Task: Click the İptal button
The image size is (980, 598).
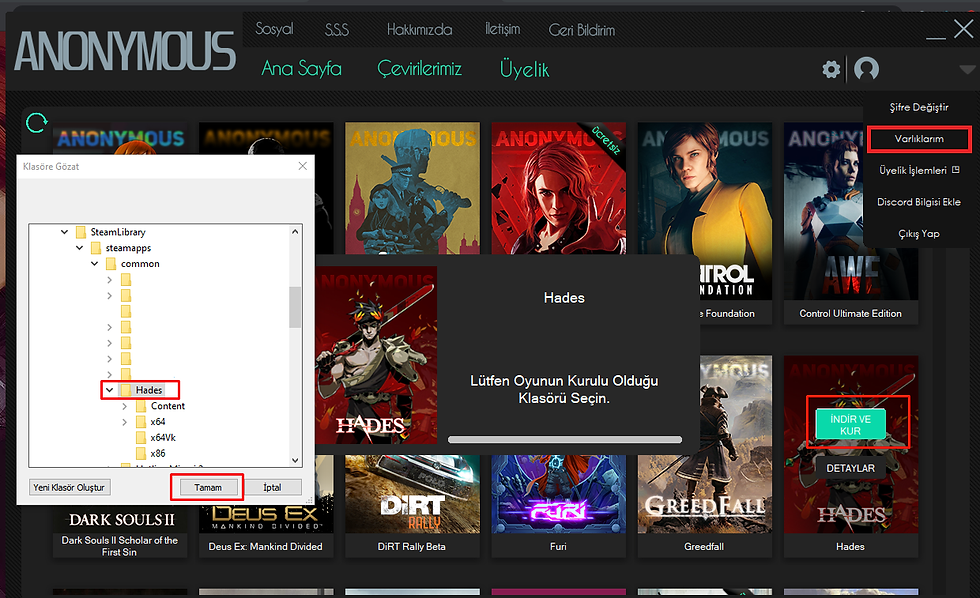Action: [272, 487]
